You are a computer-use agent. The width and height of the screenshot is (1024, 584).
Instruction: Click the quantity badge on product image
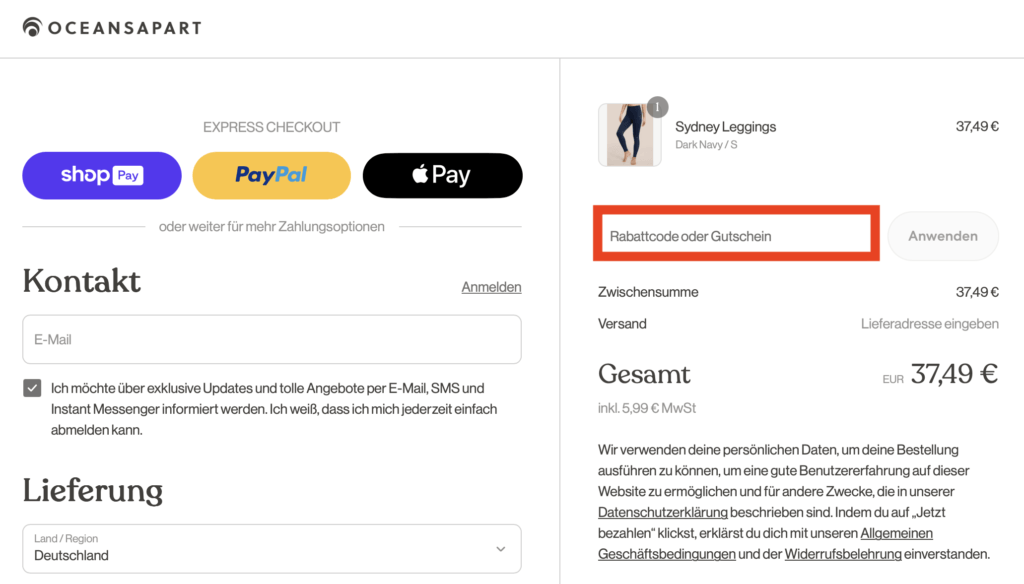click(657, 106)
